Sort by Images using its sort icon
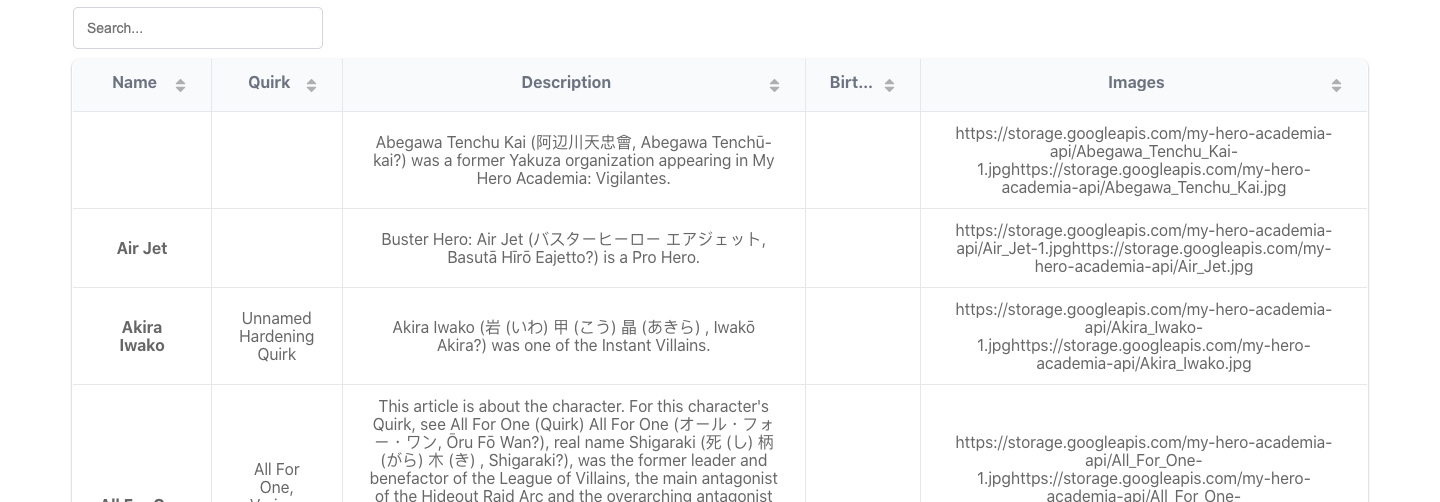The height and width of the screenshot is (502, 1440). coord(1336,86)
